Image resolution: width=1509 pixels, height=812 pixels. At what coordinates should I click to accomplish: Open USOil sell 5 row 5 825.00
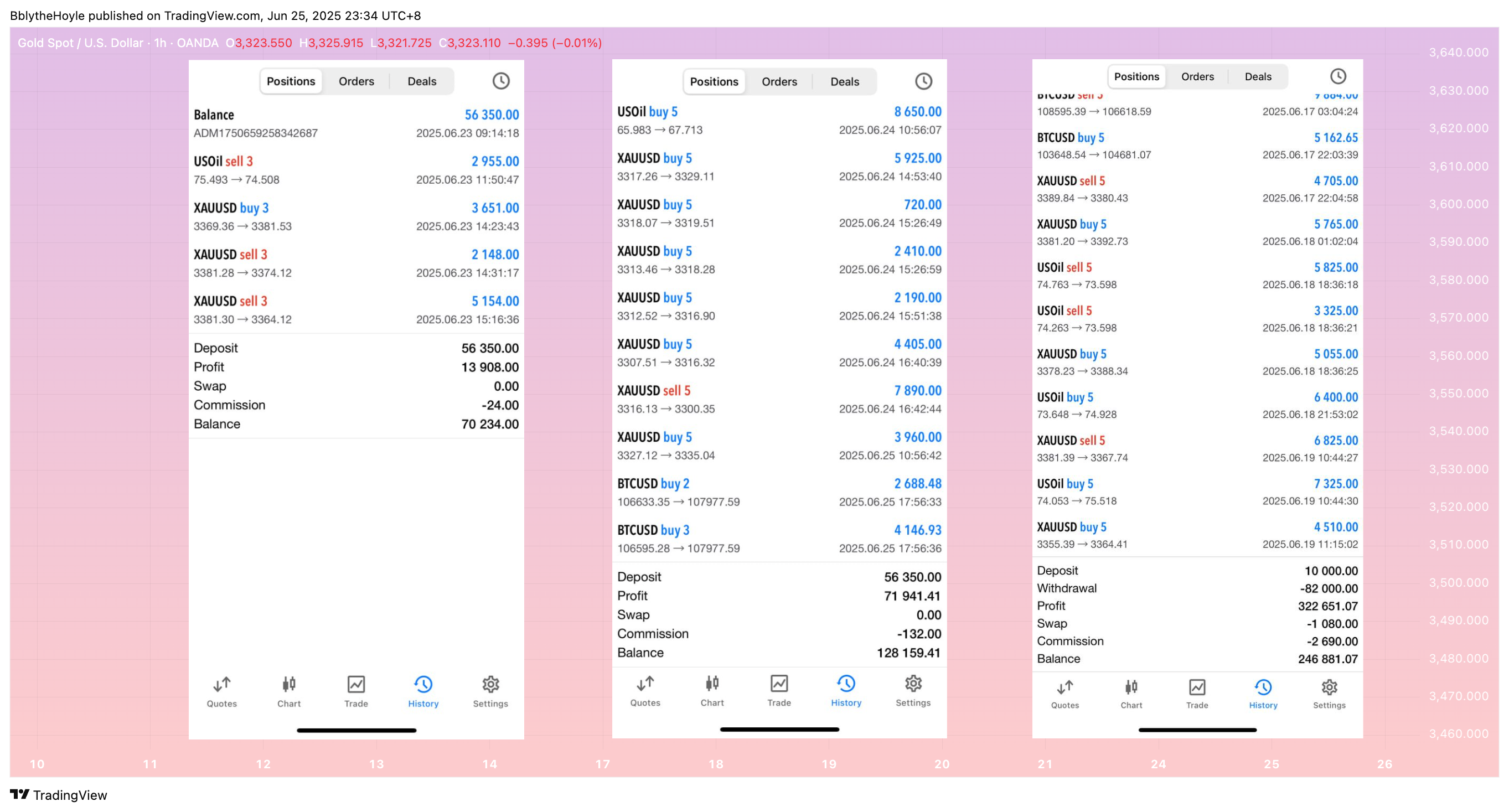click(x=1197, y=276)
